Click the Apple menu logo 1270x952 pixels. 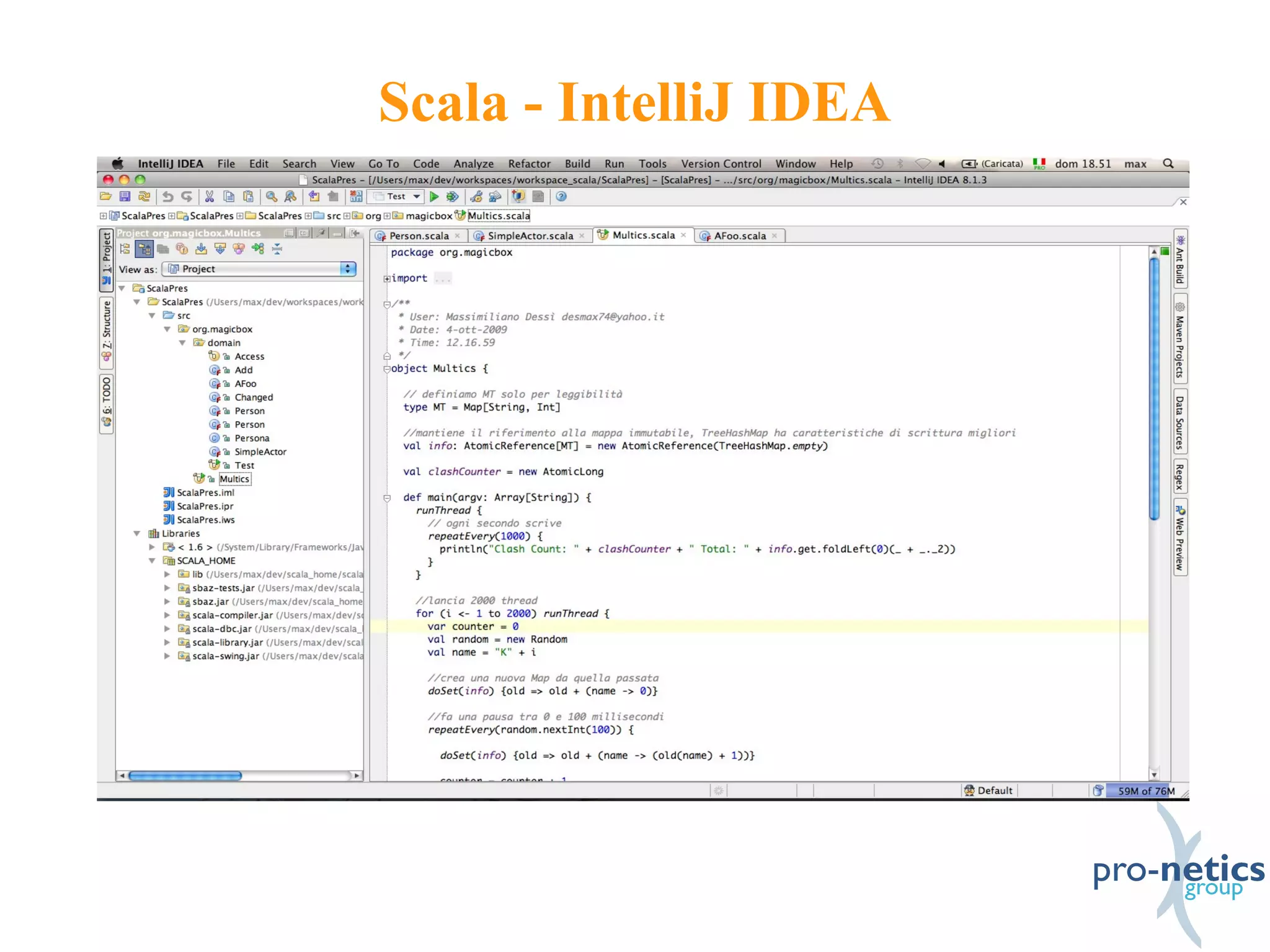click(x=117, y=164)
